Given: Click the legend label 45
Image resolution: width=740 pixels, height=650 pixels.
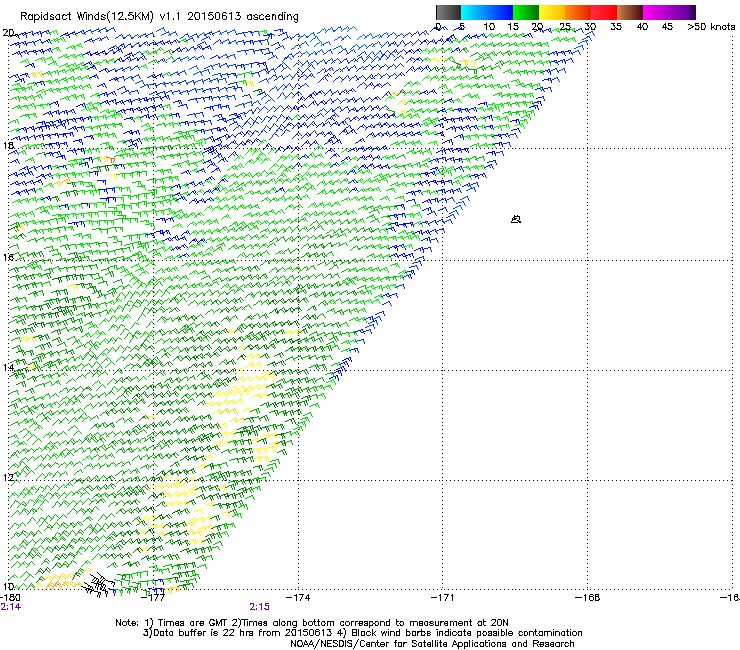Looking at the screenshot, I should [x=667, y=27].
